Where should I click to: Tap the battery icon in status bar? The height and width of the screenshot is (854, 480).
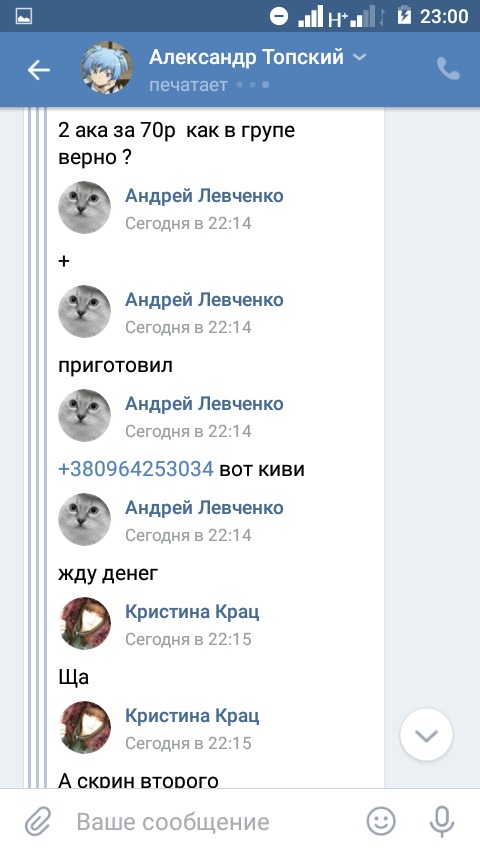tap(404, 16)
